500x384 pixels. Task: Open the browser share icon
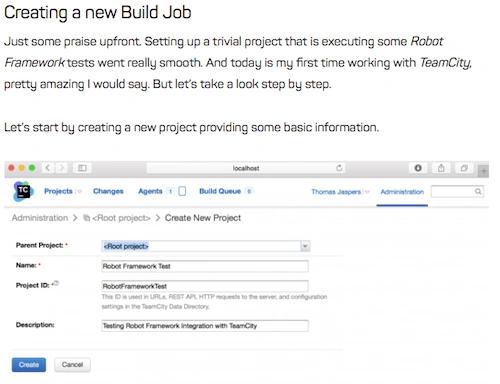pyautogui.click(x=441, y=168)
